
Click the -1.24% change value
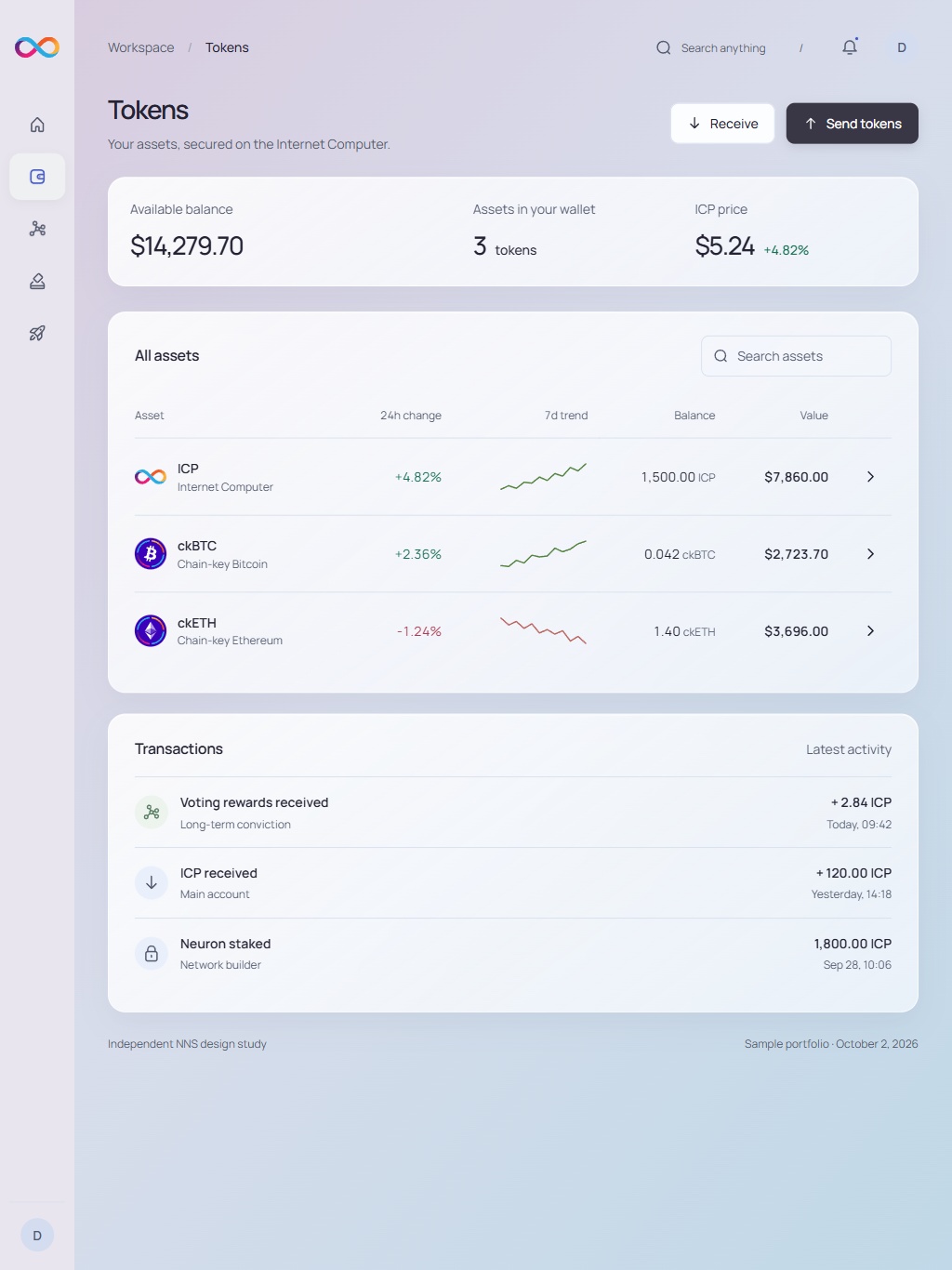pyautogui.click(x=419, y=631)
